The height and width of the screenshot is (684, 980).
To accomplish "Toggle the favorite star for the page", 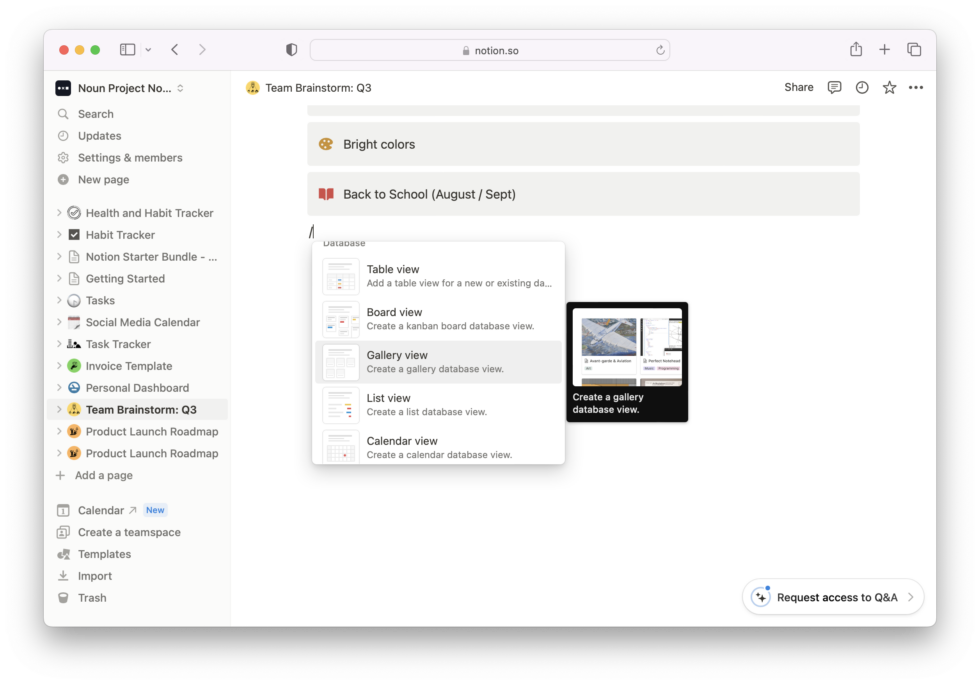I will tap(888, 87).
